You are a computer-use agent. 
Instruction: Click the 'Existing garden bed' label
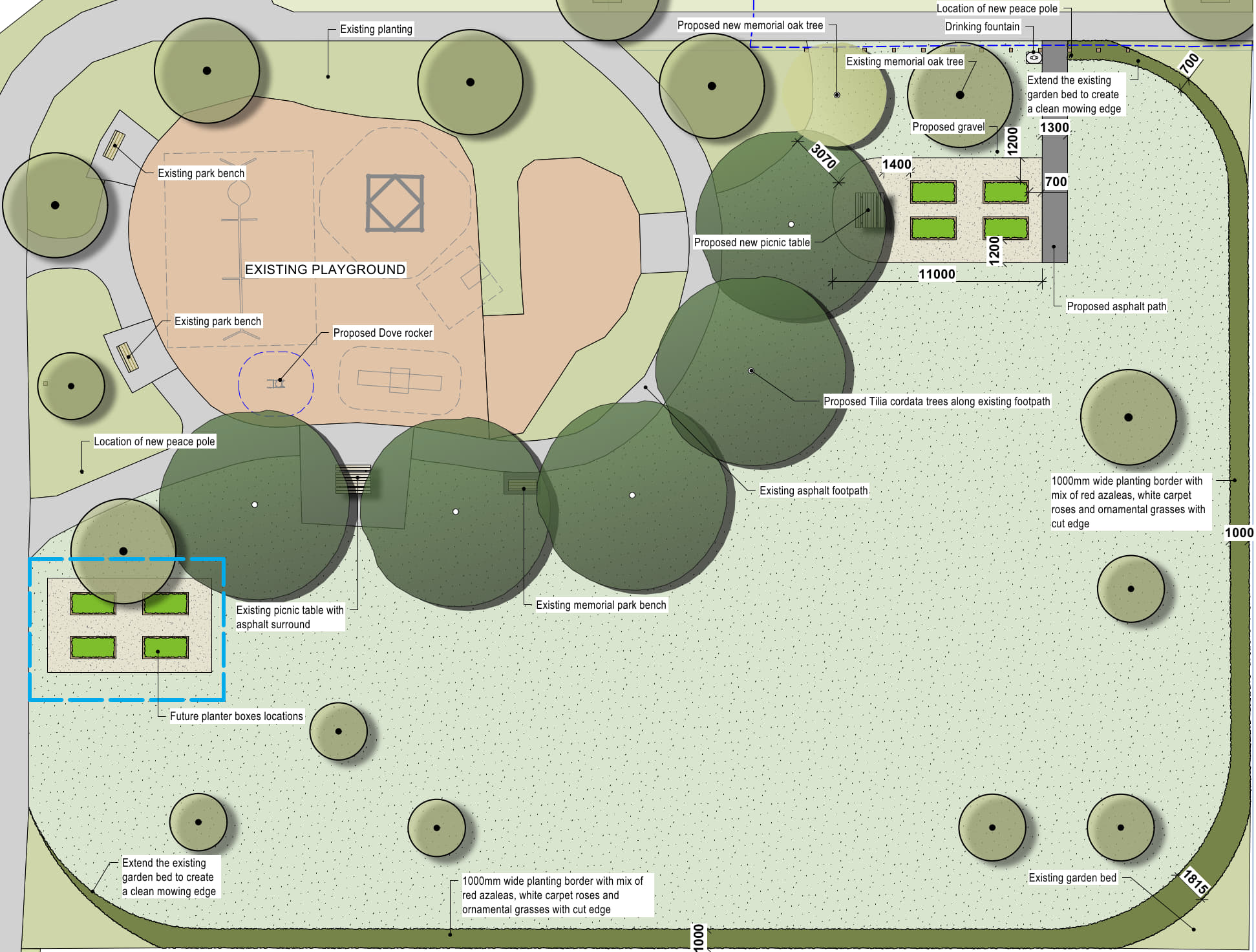coord(1072,878)
